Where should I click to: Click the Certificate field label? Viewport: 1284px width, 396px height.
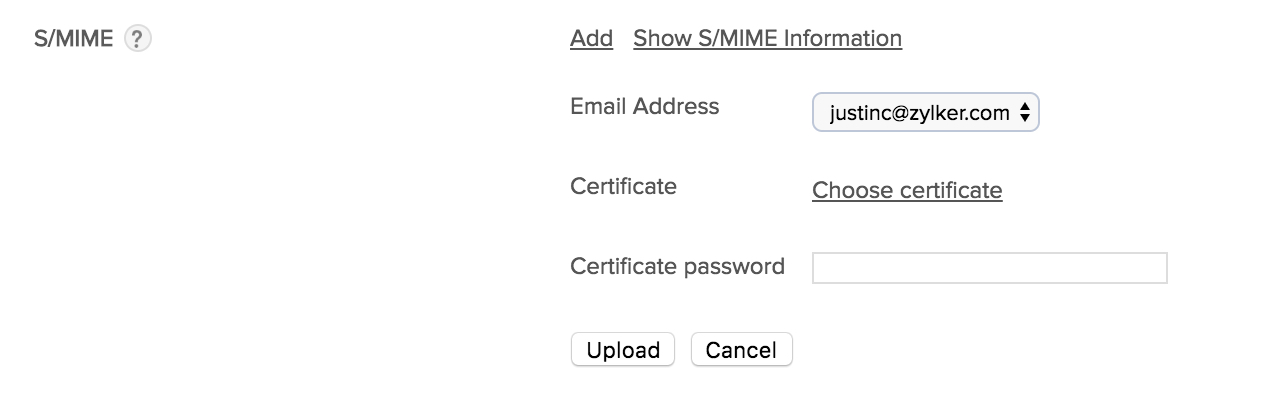pos(623,186)
